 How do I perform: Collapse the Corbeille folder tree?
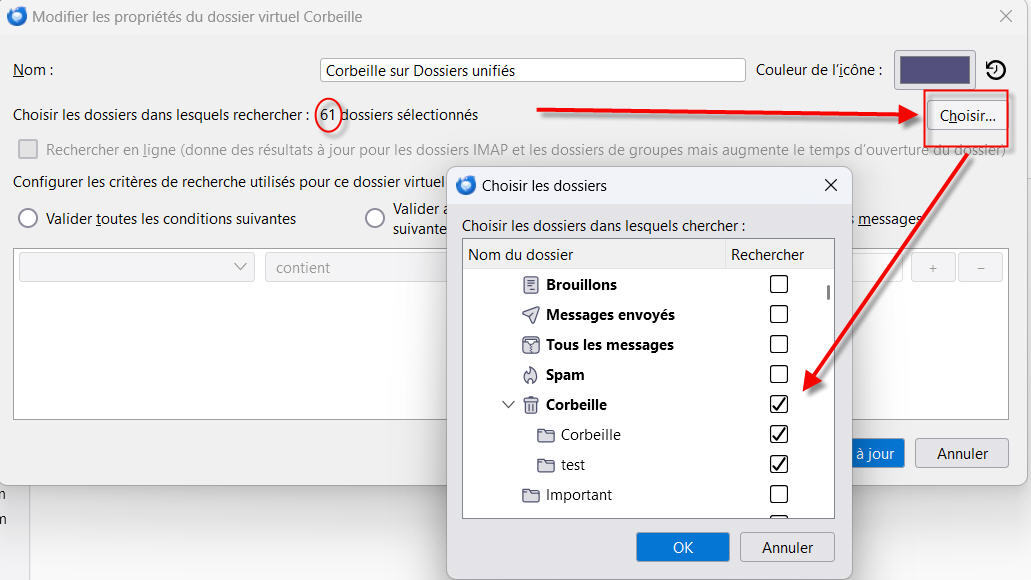(x=508, y=405)
